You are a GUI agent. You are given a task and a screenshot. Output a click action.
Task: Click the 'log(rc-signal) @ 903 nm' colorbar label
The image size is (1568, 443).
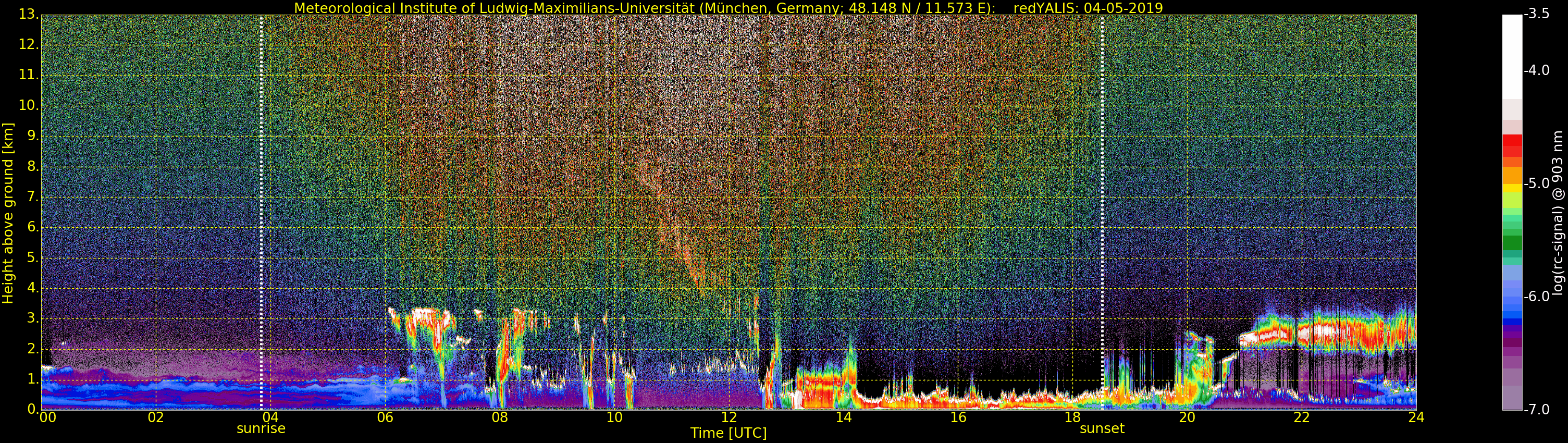point(1558,213)
